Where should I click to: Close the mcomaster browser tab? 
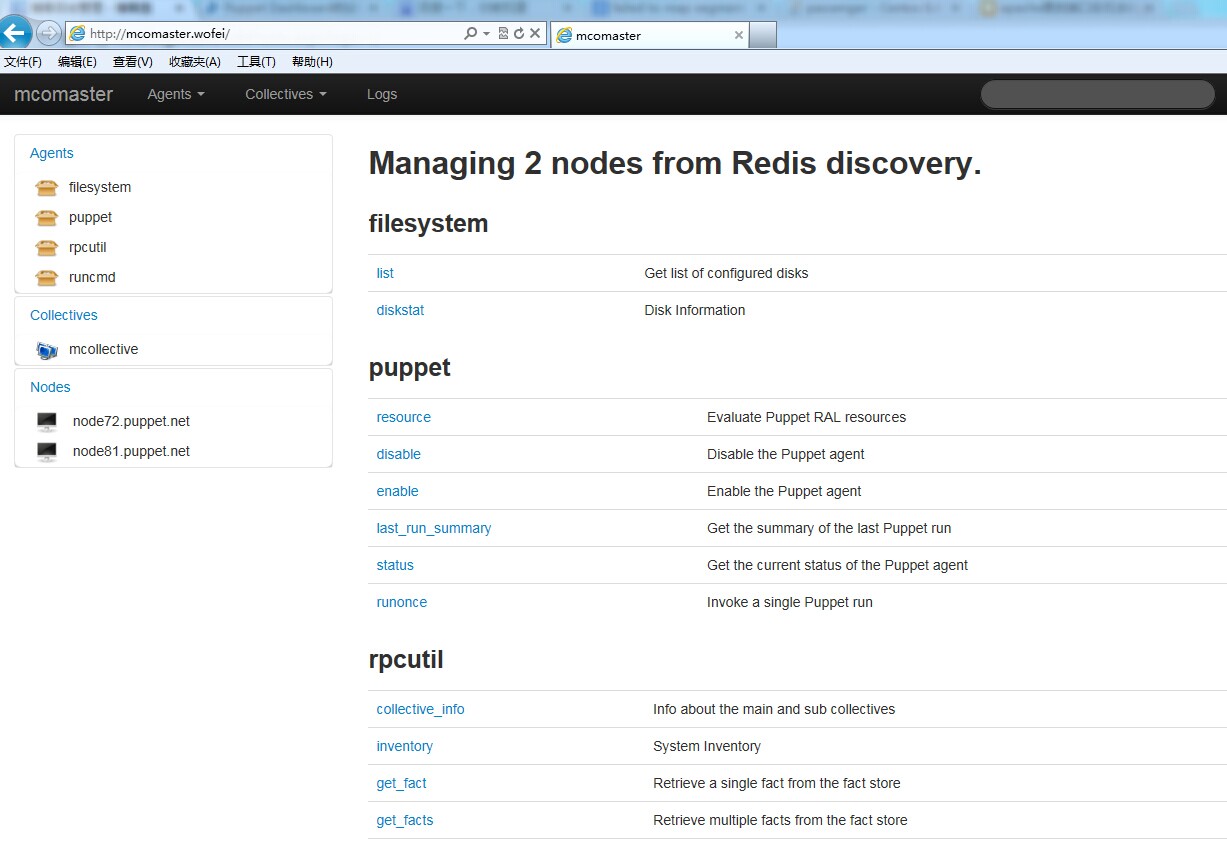point(739,35)
